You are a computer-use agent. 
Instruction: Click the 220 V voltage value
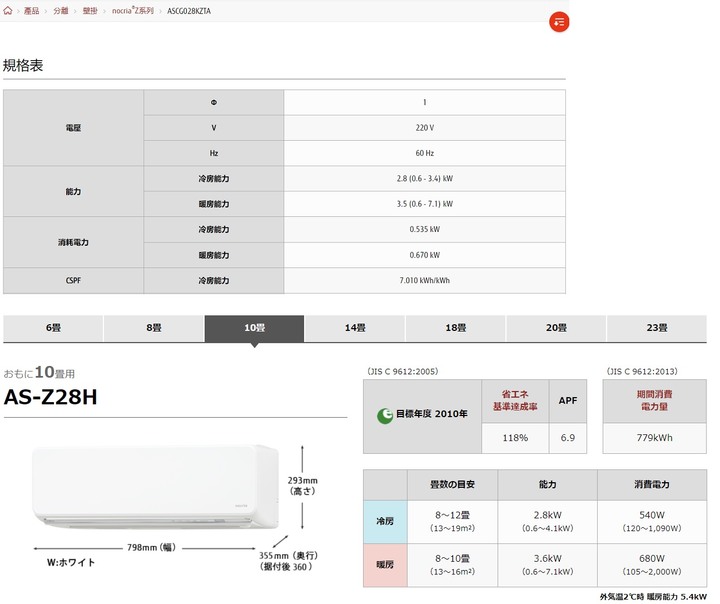click(424, 128)
